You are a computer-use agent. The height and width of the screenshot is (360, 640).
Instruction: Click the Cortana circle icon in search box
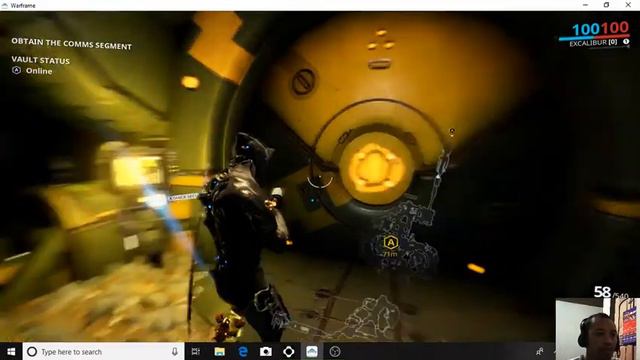point(32,351)
